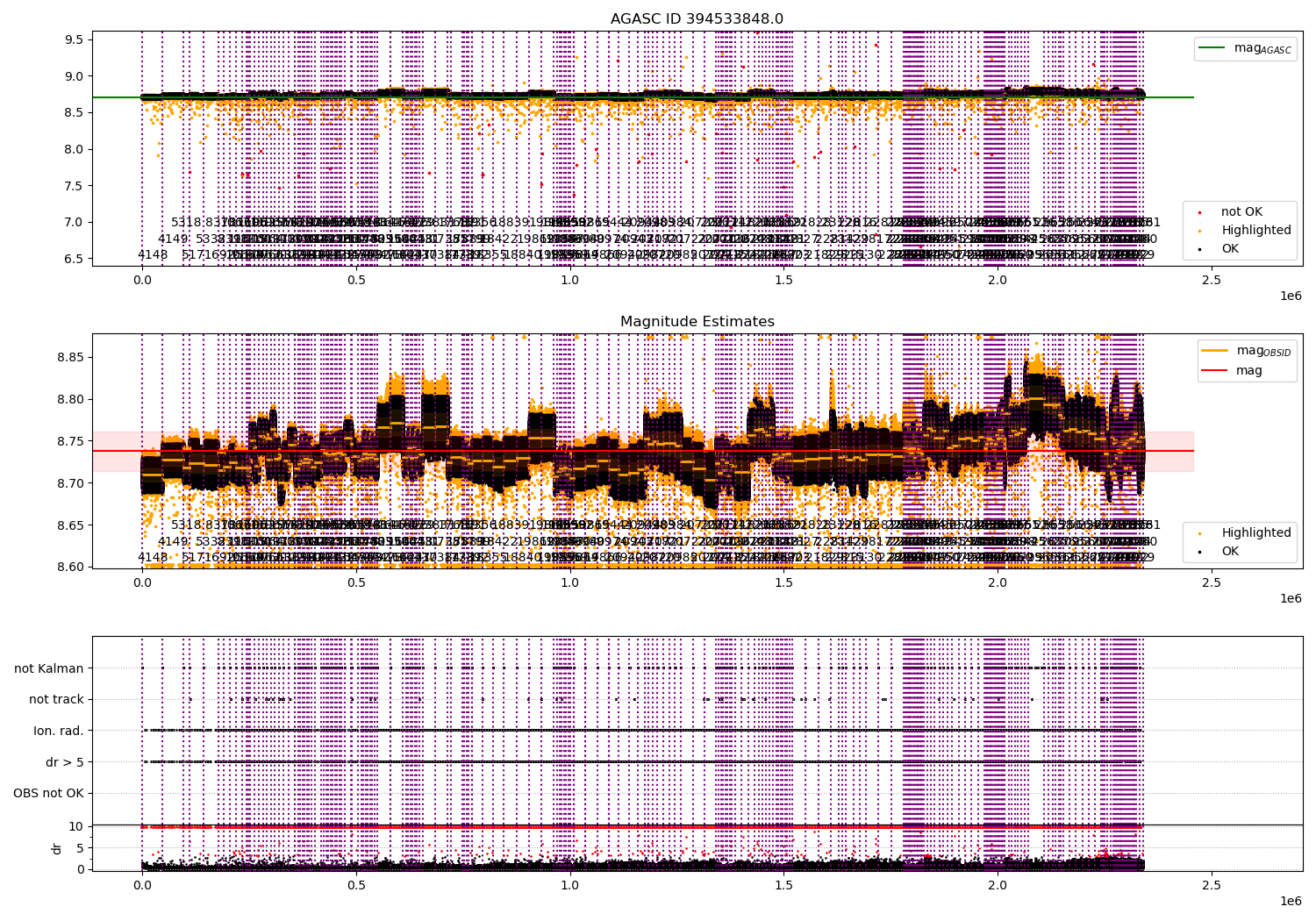Screen dimensions: 1316x921
Task: Select the mag OBSID legend label
Action: [x=1263, y=351]
